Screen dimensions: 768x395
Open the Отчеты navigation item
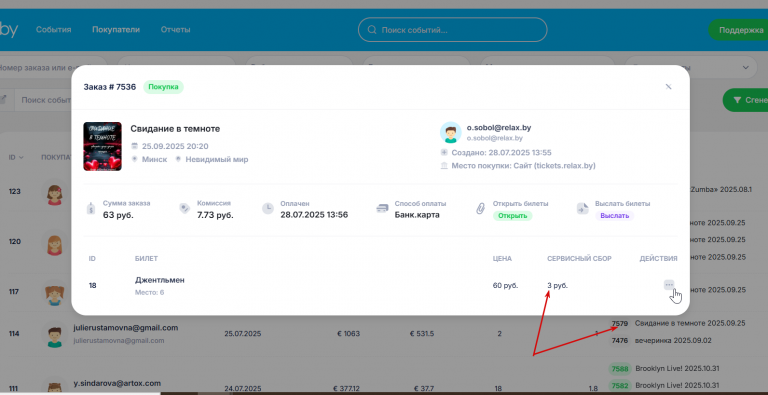(175, 29)
